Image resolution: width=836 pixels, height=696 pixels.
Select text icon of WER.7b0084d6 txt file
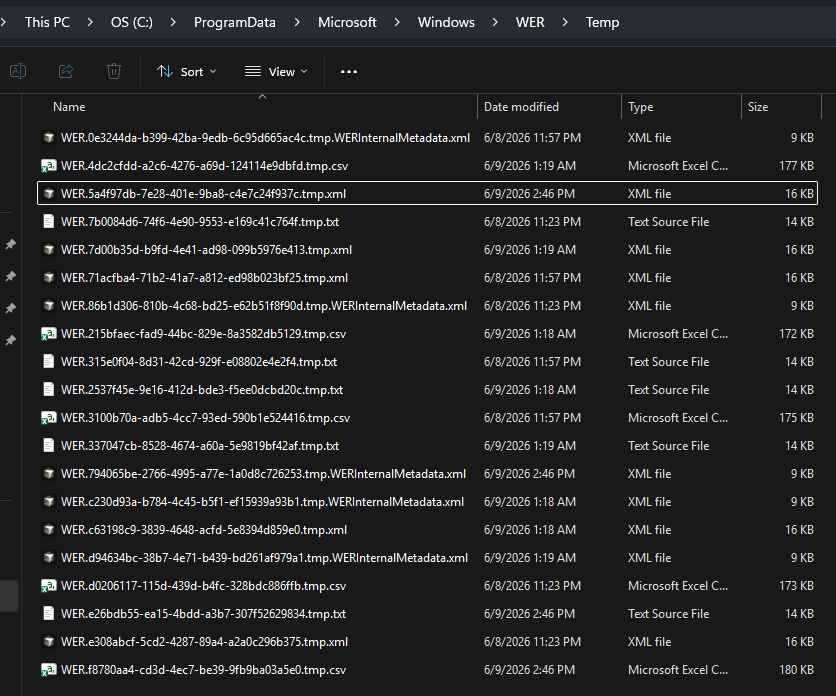coord(49,221)
